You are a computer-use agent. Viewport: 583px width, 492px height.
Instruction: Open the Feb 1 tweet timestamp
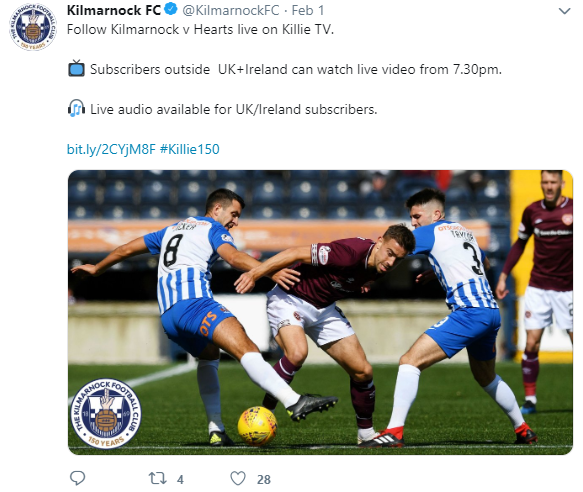point(307,10)
